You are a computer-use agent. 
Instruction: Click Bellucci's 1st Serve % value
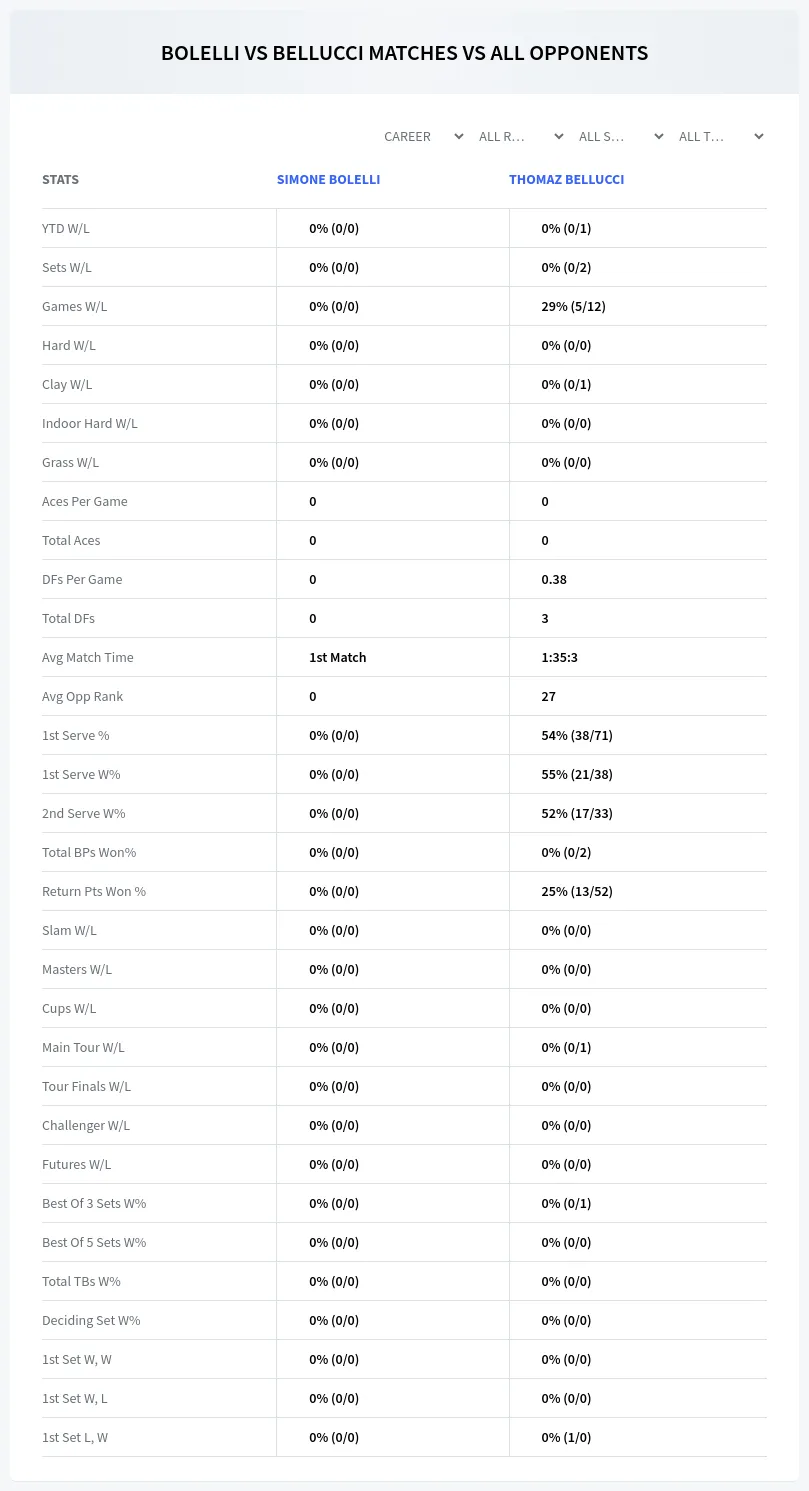pos(577,735)
